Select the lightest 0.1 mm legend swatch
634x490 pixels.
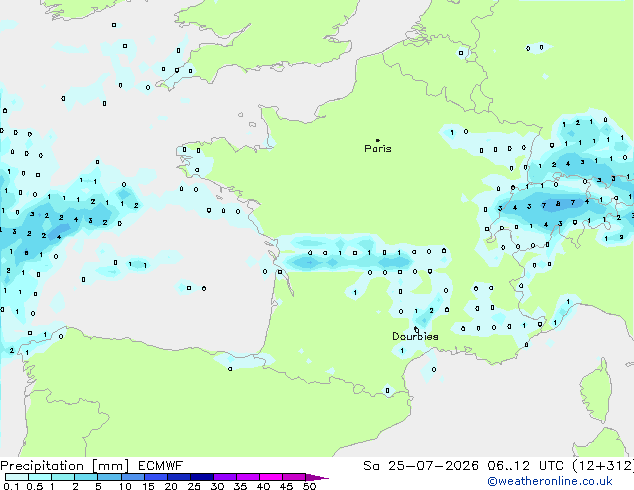(x=17, y=477)
